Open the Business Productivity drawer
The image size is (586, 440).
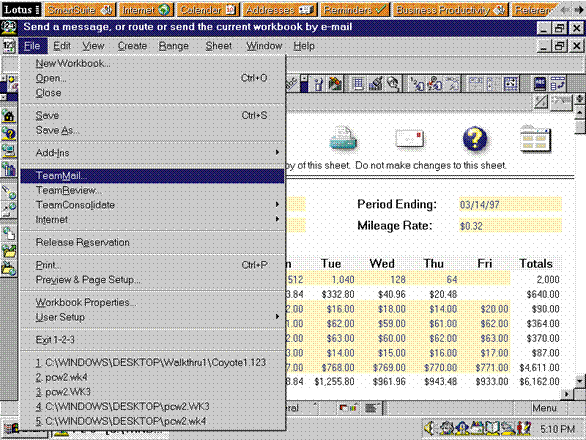click(x=451, y=10)
